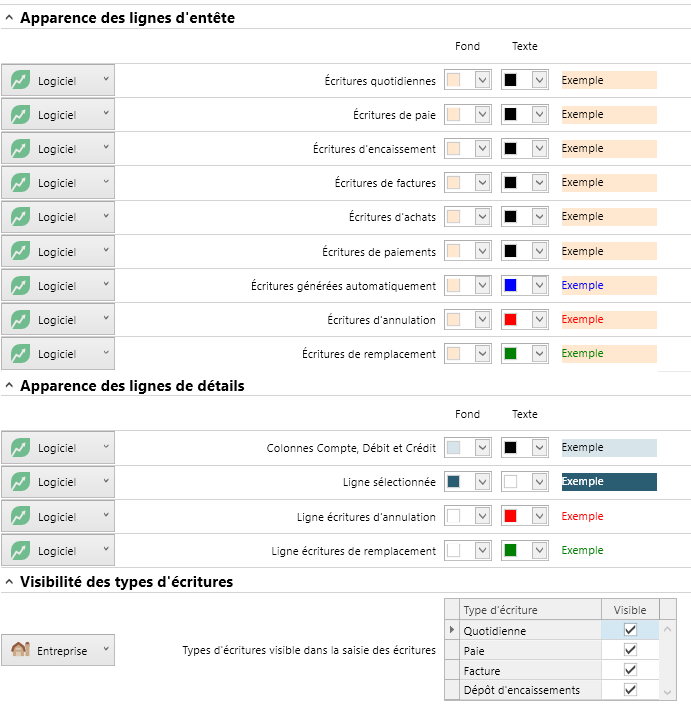Click Dépôt d'encaissements row text
Image resolution: width=691 pixels, height=704 pixels.
tap(522, 690)
